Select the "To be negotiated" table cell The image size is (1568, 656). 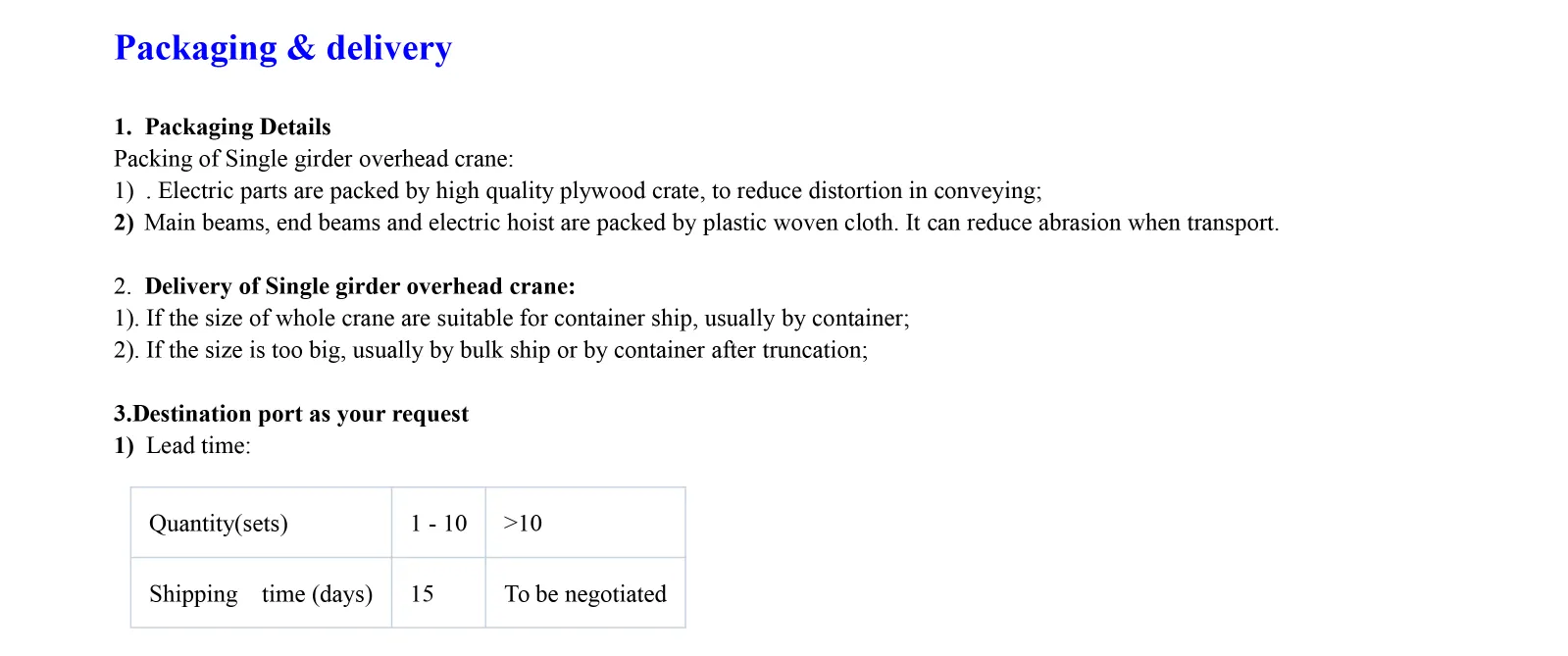tap(585, 594)
